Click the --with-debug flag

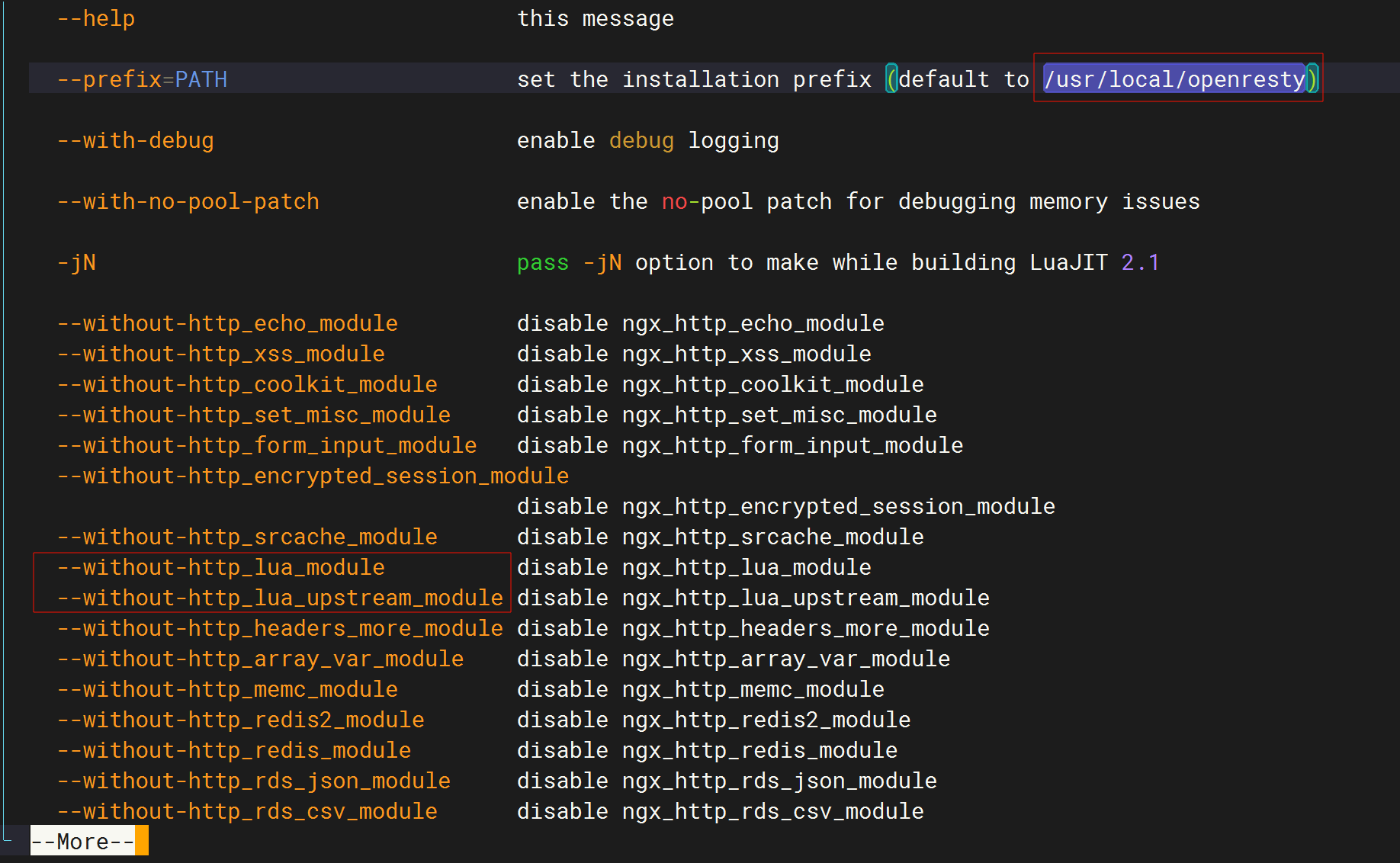click(136, 140)
